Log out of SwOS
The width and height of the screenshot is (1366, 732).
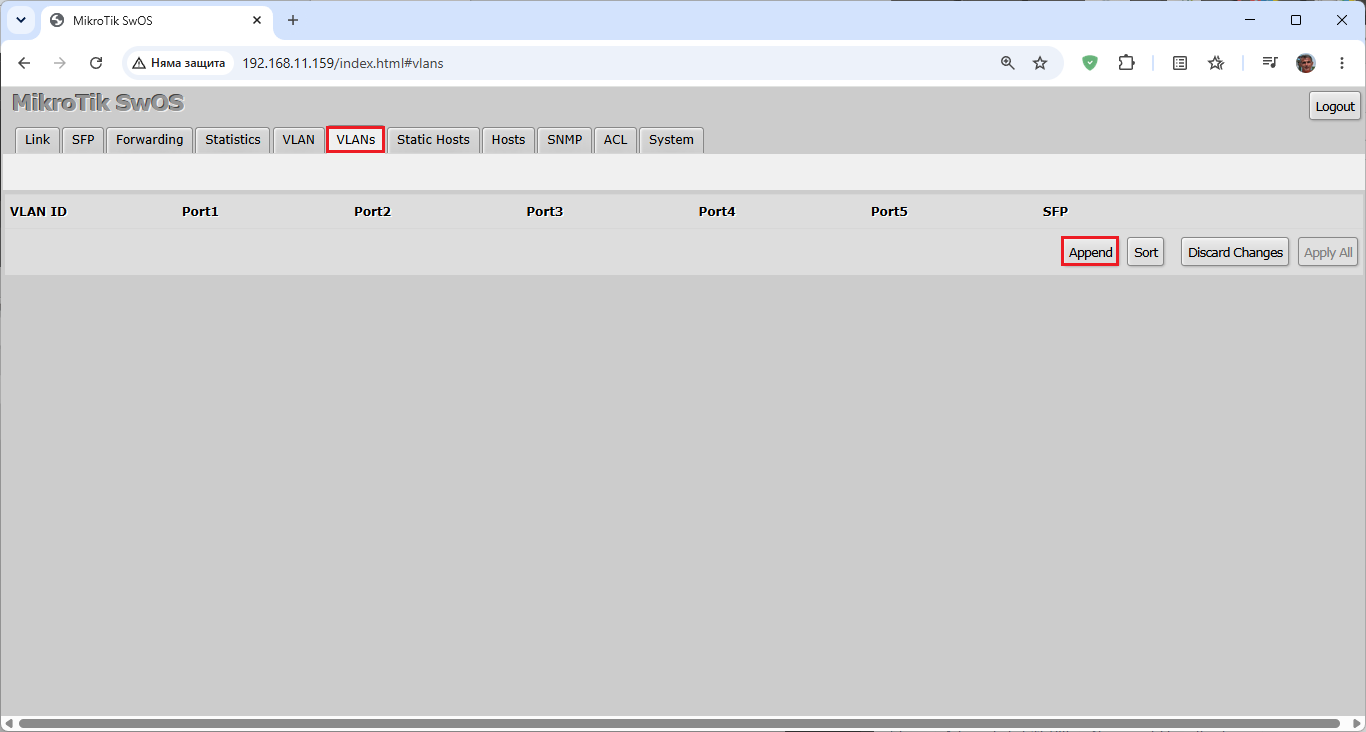coord(1335,106)
